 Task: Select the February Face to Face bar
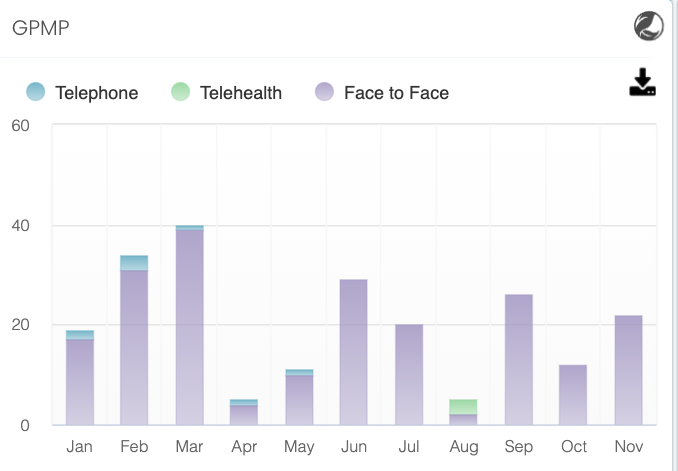point(134,350)
